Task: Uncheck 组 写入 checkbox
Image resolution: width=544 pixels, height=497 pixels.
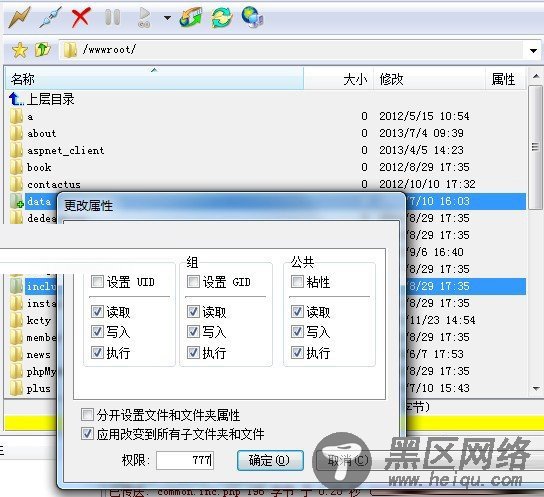Action: (x=193, y=332)
